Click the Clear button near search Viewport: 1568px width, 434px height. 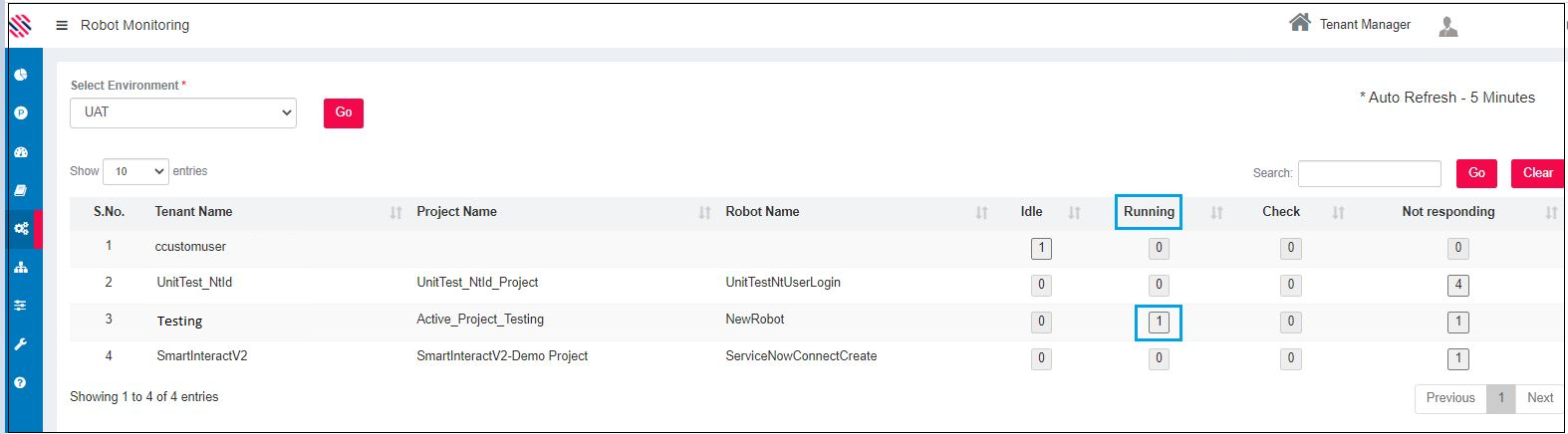click(1536, 173)
